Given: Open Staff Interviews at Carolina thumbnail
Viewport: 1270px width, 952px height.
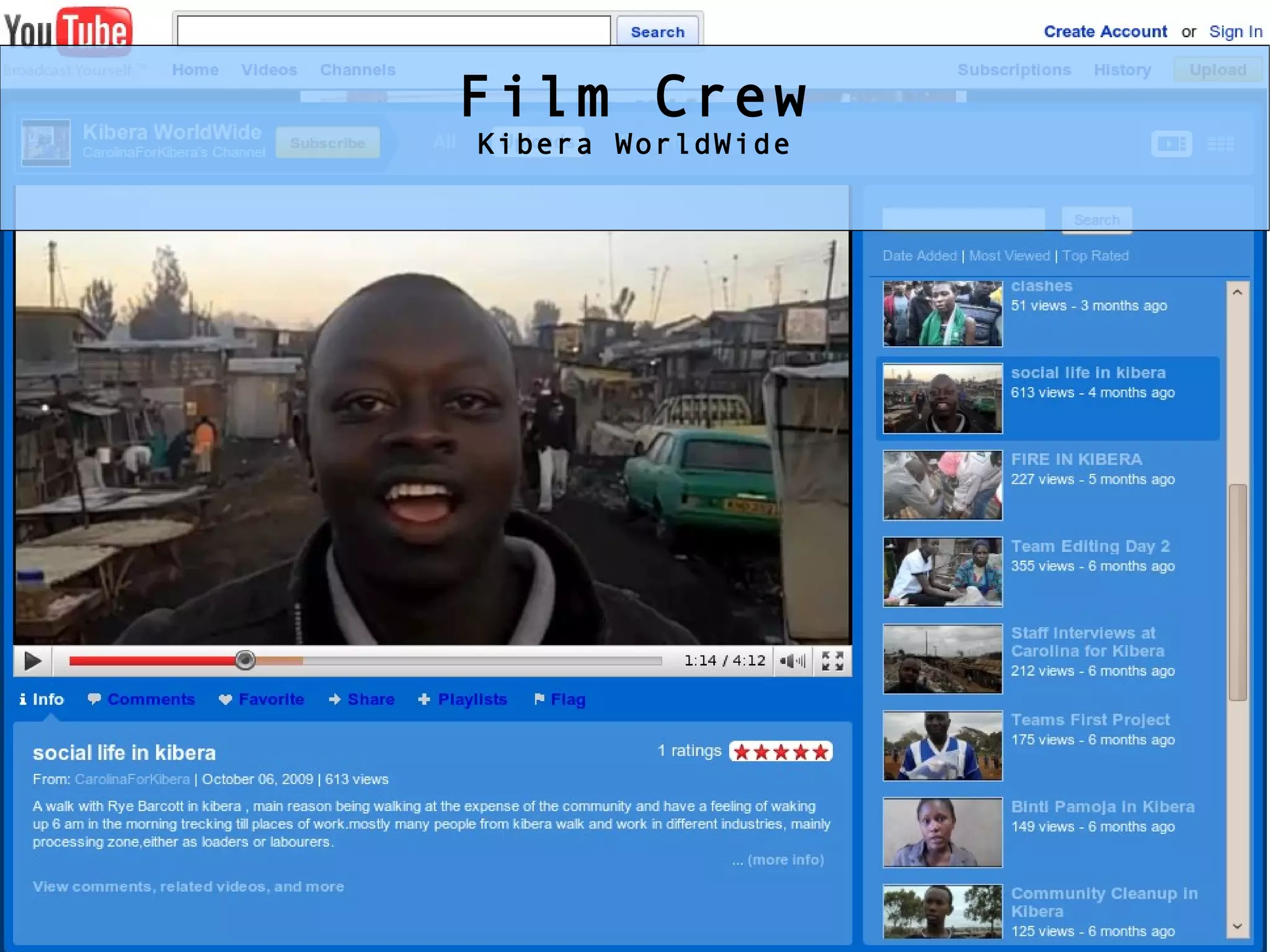Looking at the screenshot, I should click(x=943, y=659).
